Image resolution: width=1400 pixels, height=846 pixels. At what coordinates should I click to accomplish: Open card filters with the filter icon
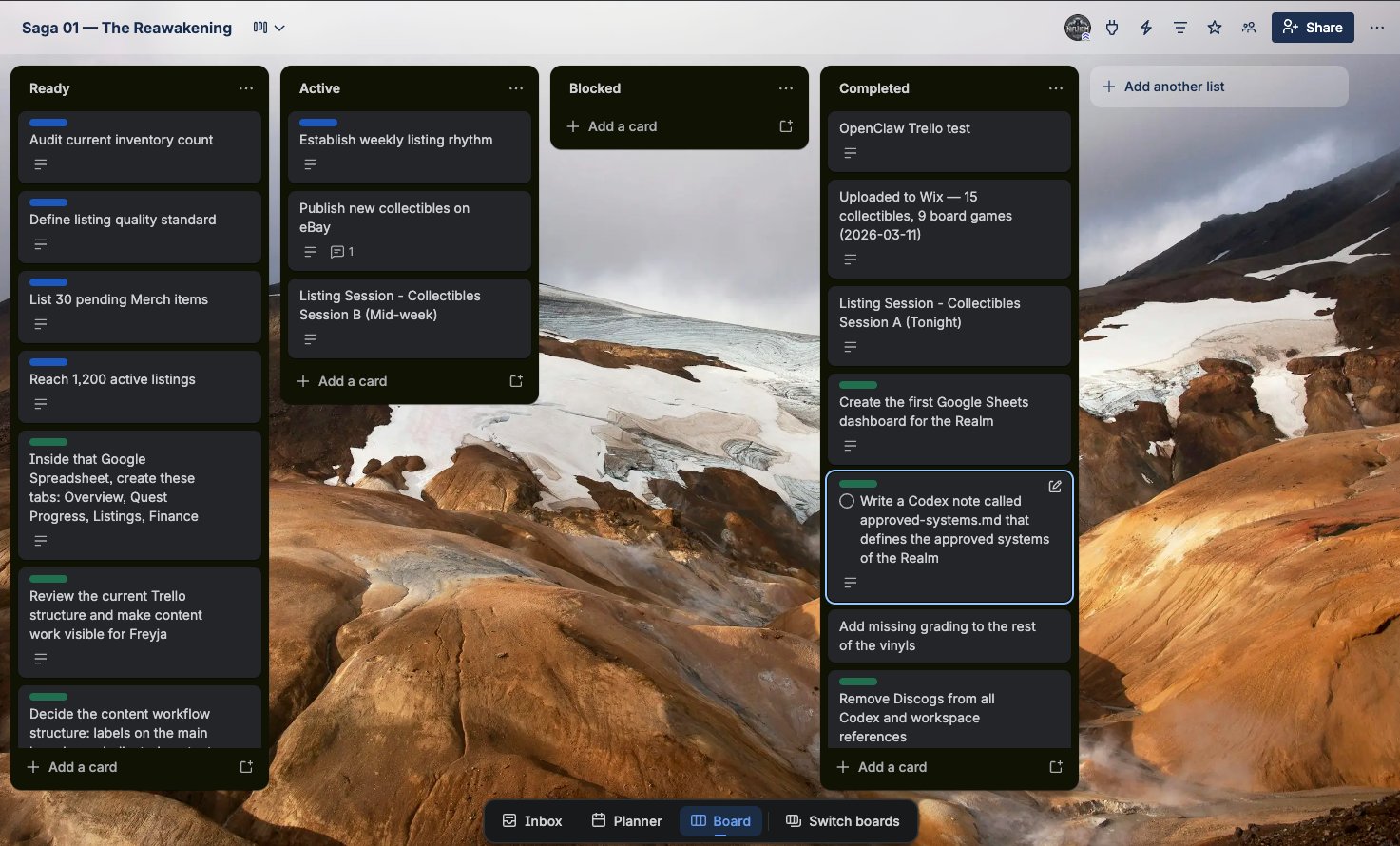tap(1179, 28)
